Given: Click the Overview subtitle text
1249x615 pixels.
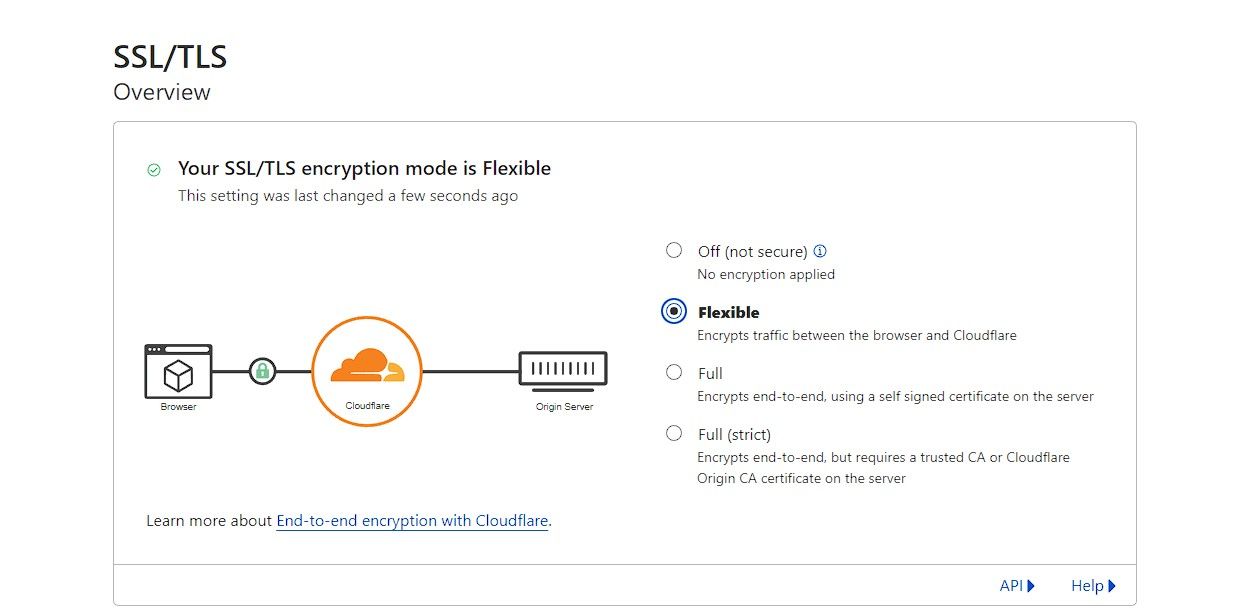Looking at the screenshot, I should [x=162, y=93].
